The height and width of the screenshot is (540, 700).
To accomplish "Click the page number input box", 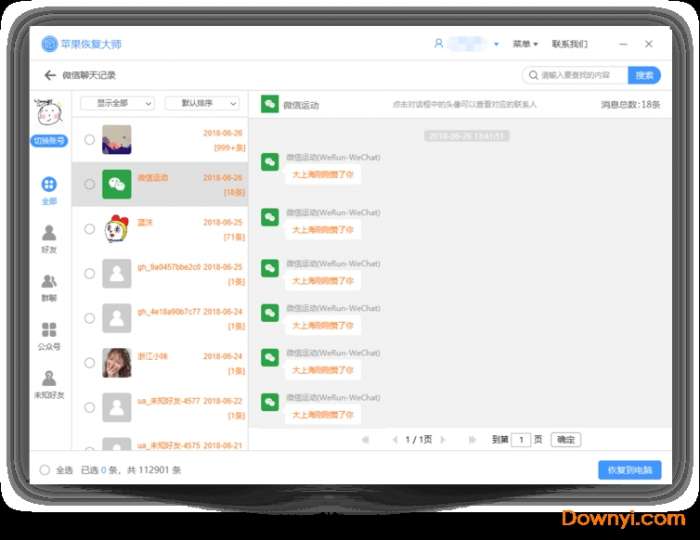I will point(521,440).
